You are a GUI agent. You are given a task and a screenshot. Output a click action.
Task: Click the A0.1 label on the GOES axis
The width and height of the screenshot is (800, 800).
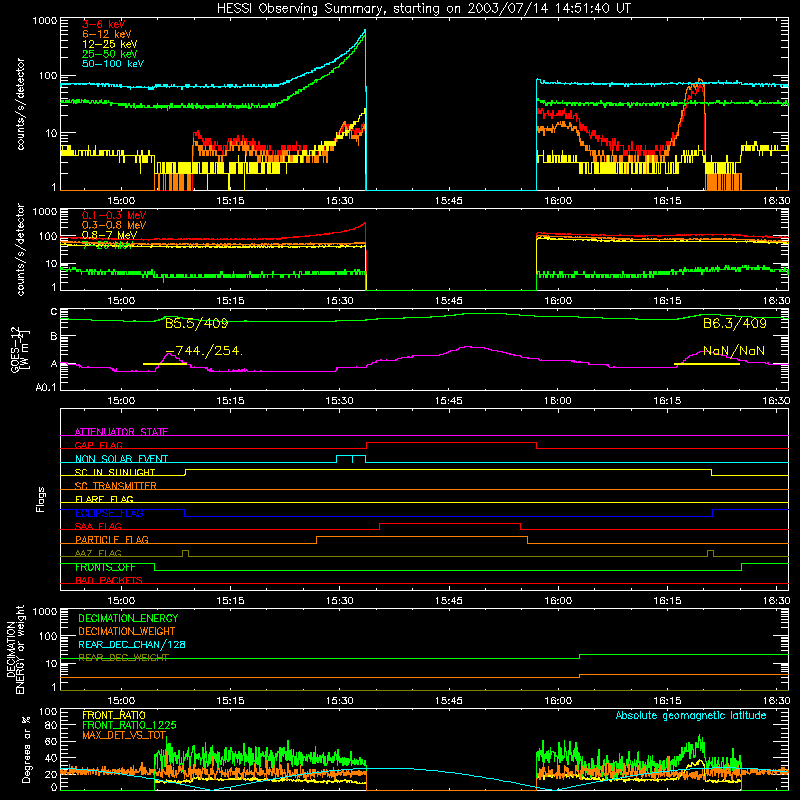pyautogui.click(x=46, y=388)
